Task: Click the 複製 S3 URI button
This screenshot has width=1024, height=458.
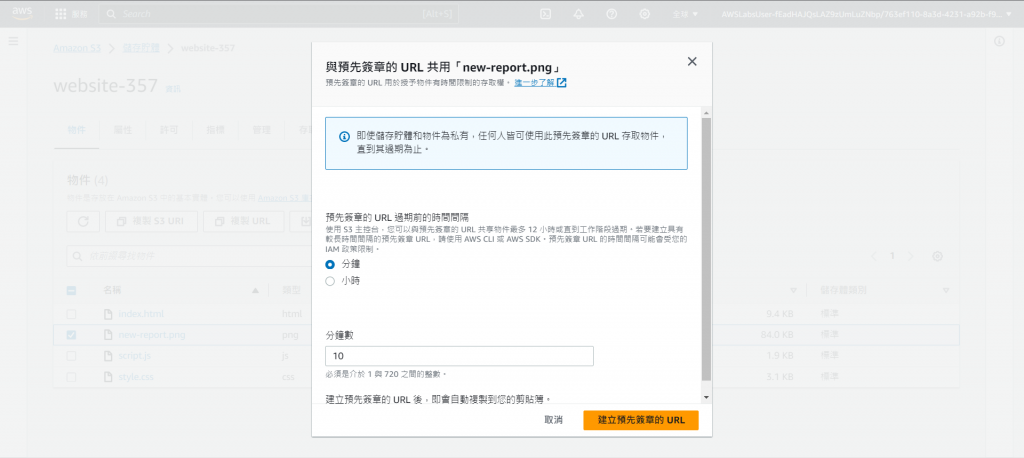Action: (x=152, y=221)
